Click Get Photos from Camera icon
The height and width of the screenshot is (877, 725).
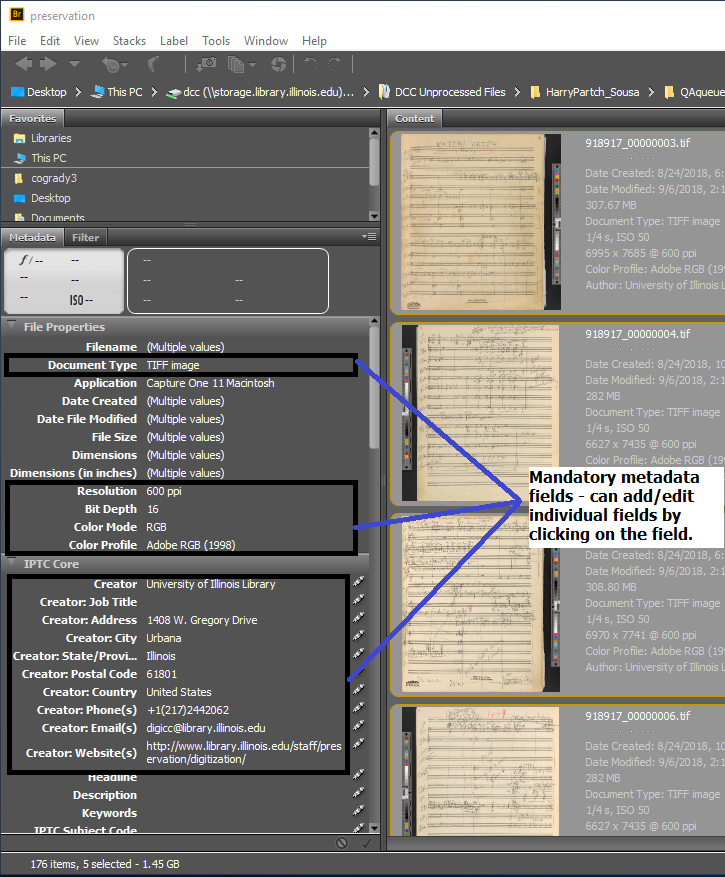point(206,65)
